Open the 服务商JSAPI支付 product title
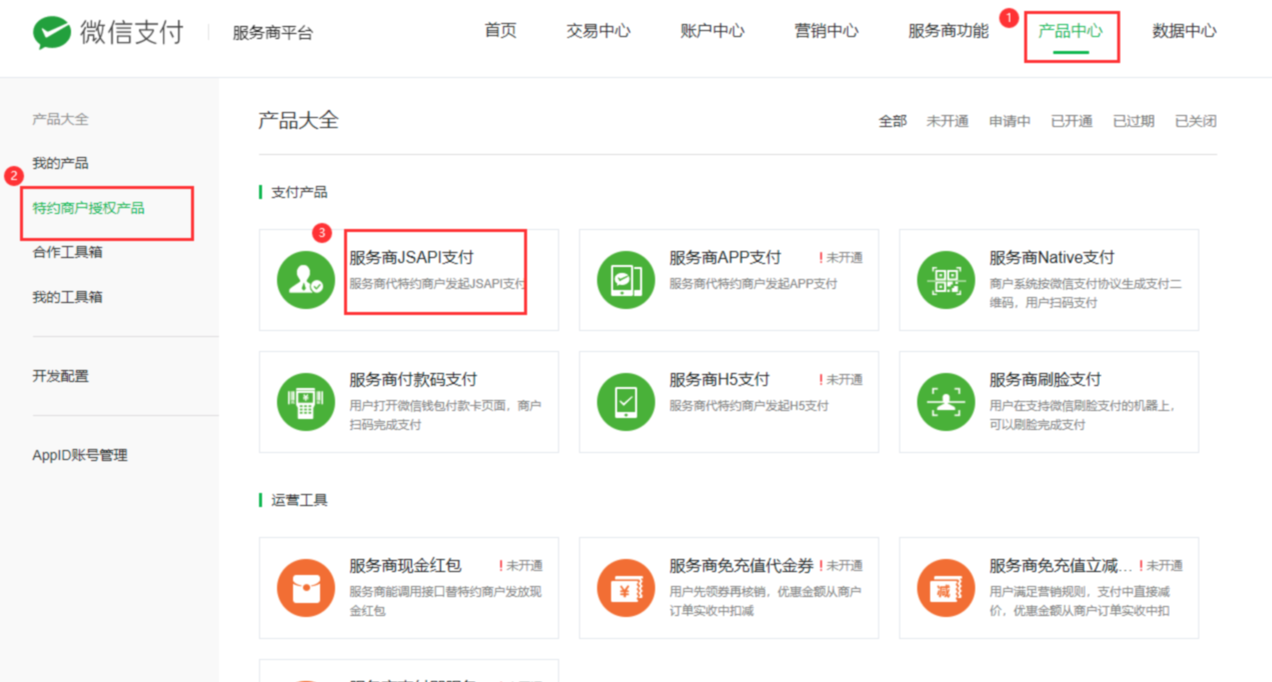 tap(411, 258)
